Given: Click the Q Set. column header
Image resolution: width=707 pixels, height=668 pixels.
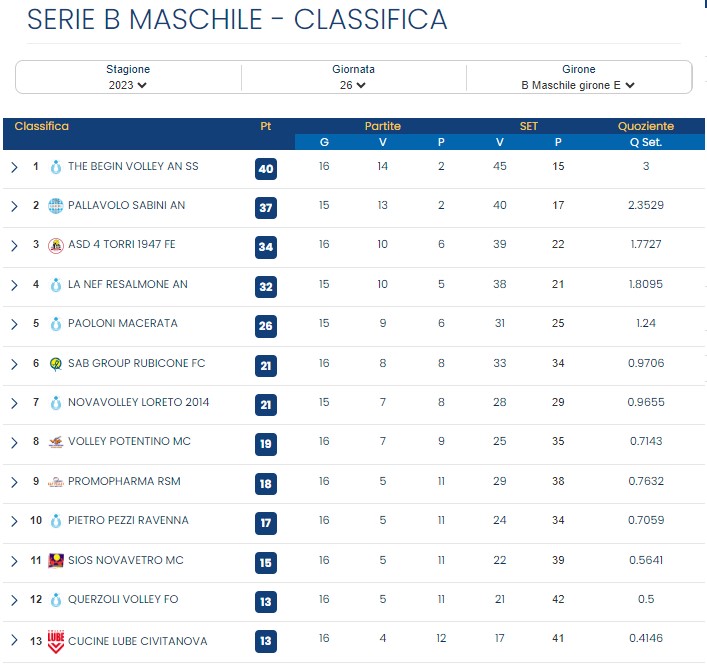Looking at the screenshot, I should [x=646, y=142].
